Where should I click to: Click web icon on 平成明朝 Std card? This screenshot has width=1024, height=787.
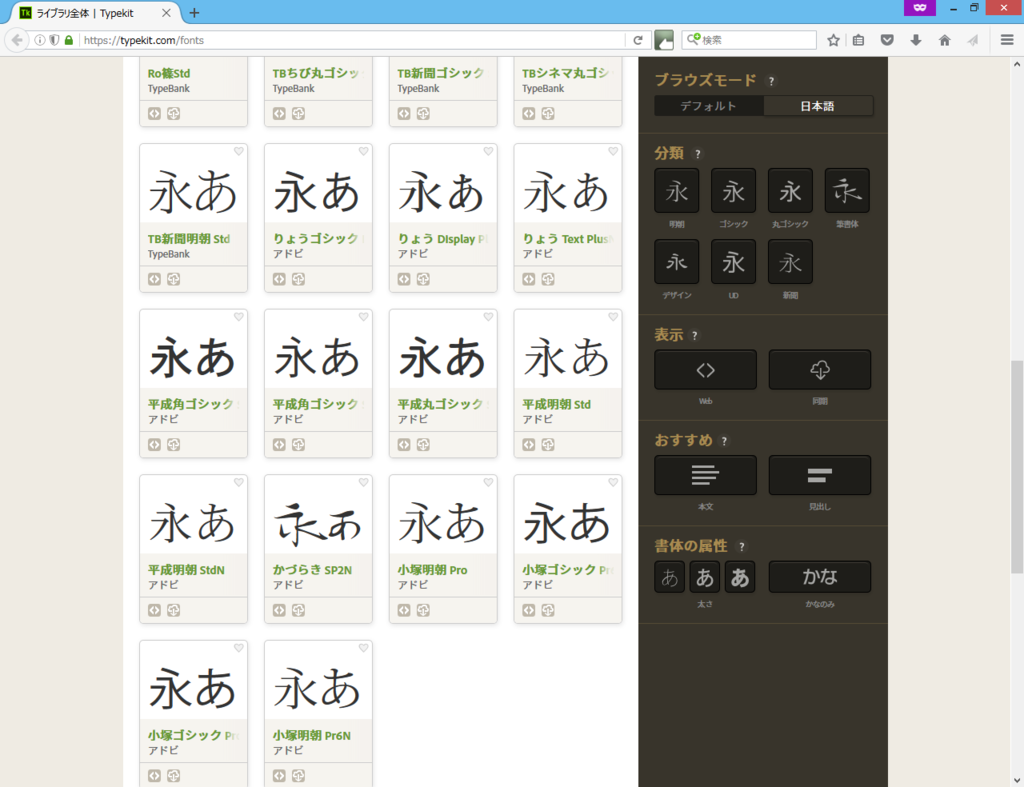(x=529, y=445)
